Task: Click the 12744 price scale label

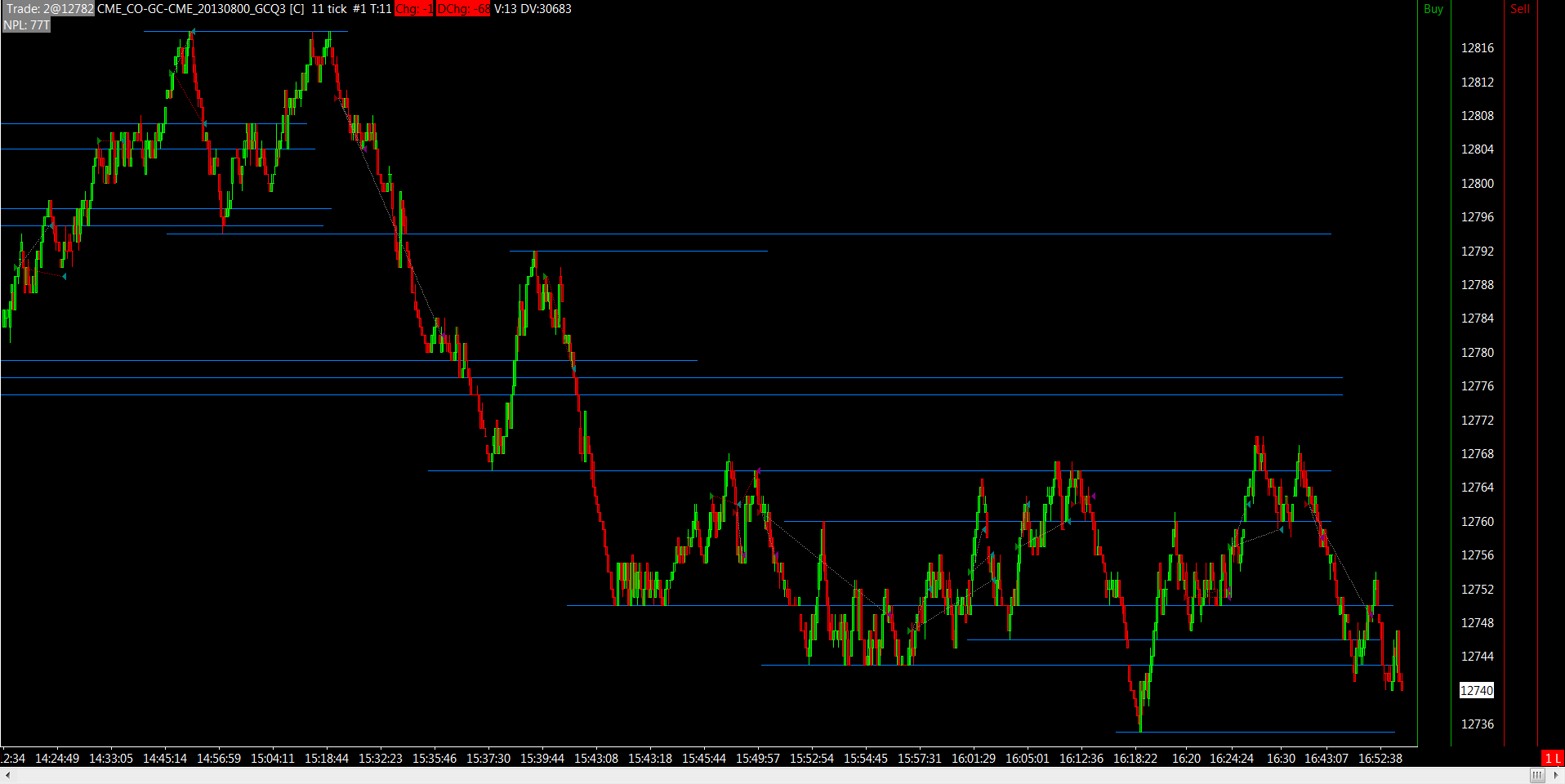Action: click(1478, 657)
